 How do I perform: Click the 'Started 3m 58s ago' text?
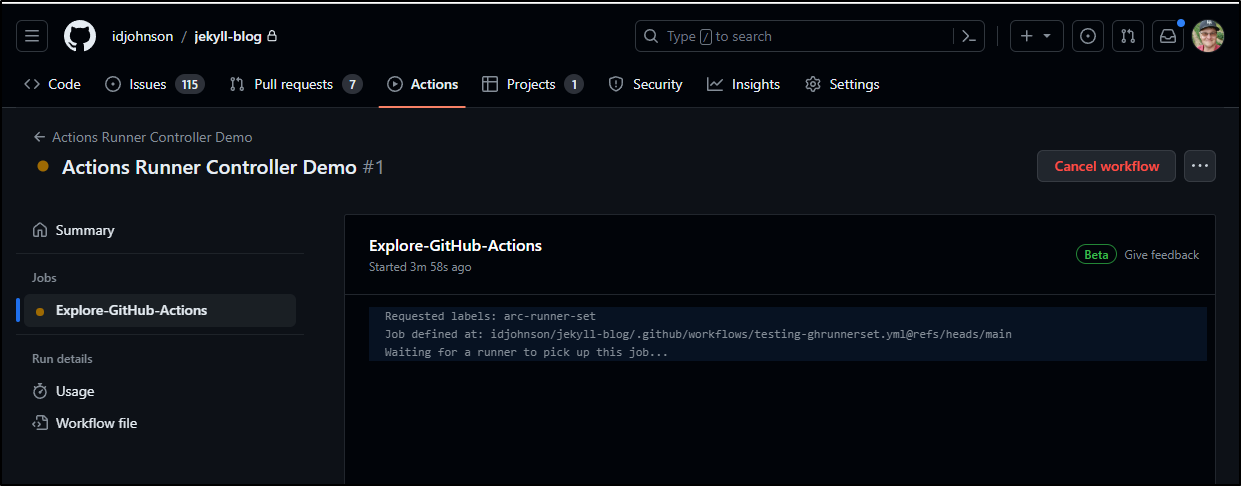pyautogui.click(x=420, y=267)
